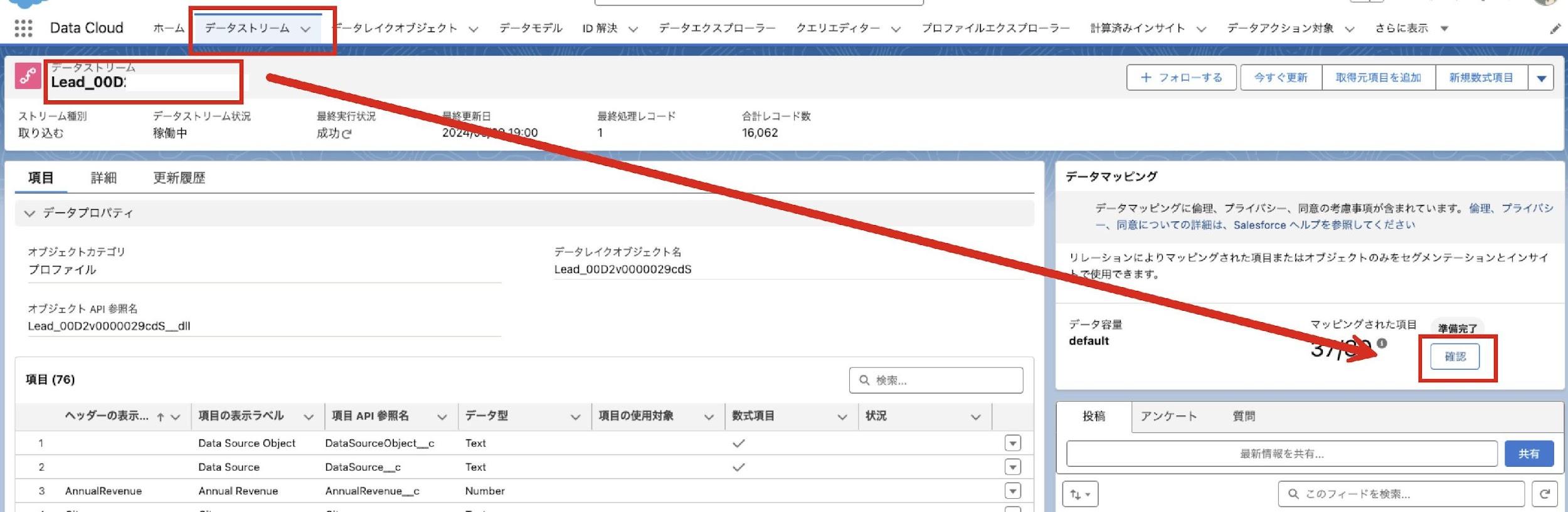Click 共有 button in feed
The height and width of the screenshot is (512, 1568).
click(x=1529, y=454)
